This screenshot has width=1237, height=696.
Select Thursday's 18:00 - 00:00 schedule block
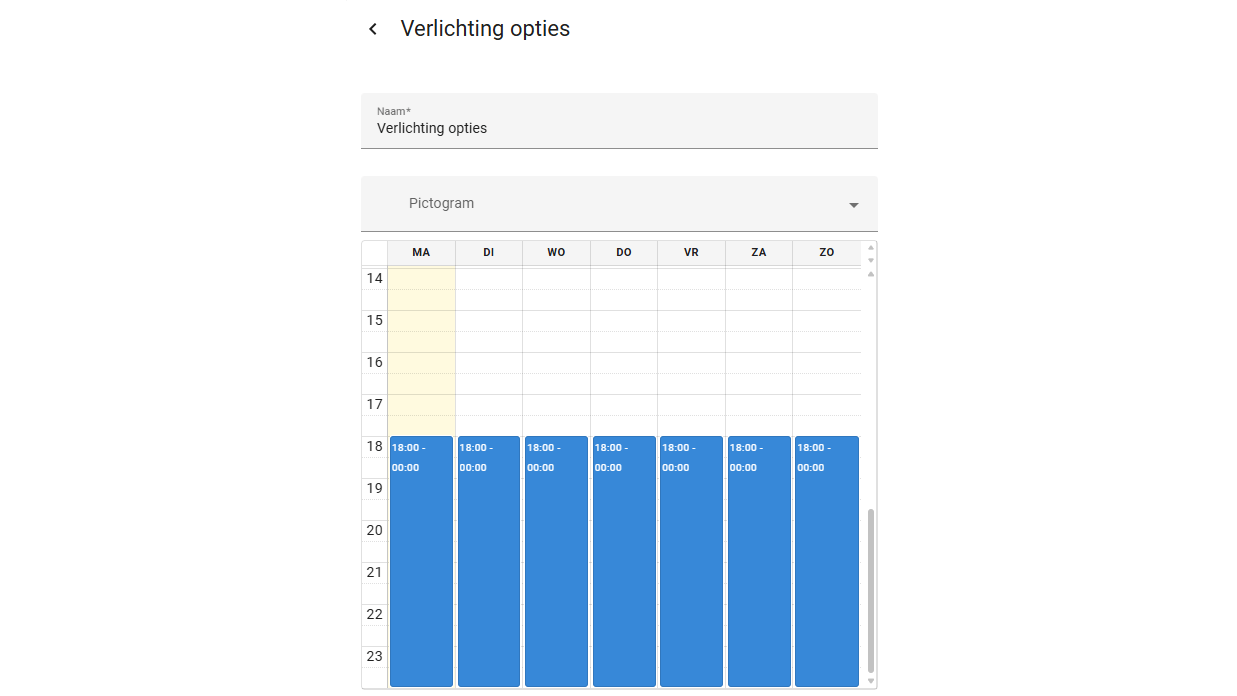point(624,560)
